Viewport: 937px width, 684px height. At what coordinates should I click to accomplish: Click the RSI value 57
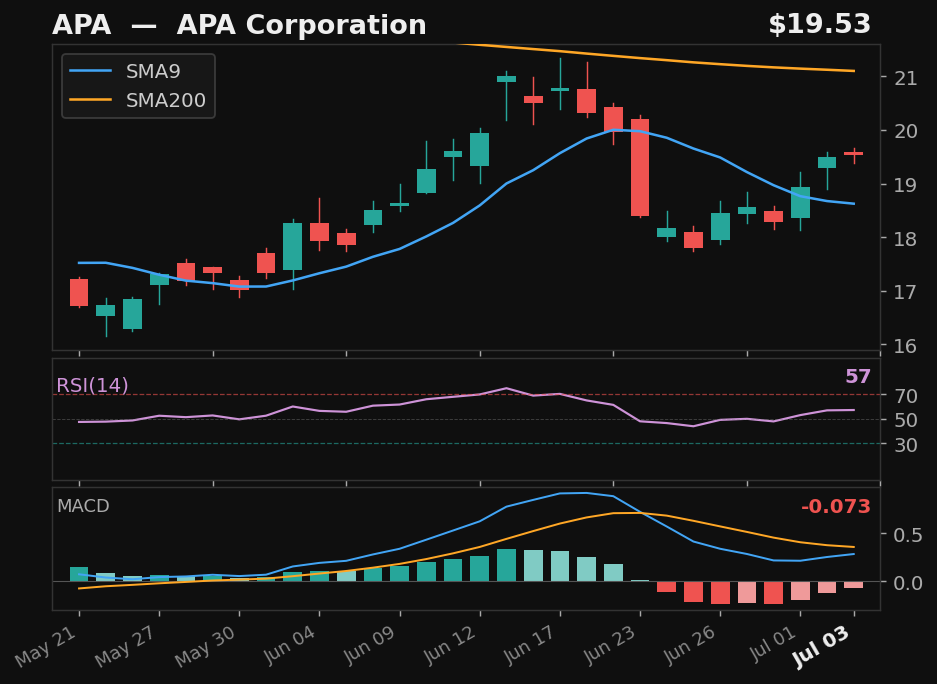click(858, 376)
